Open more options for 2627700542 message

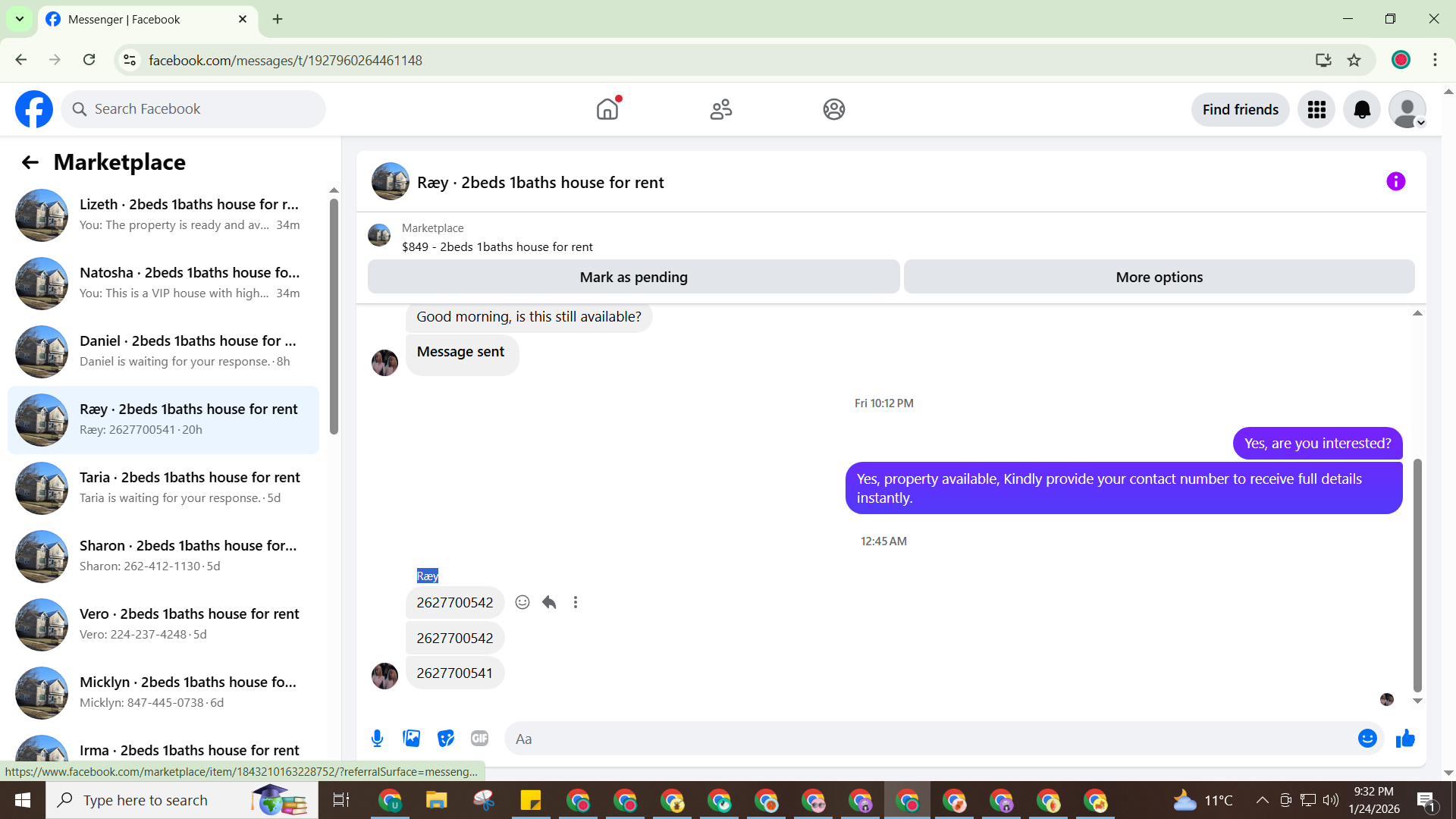coord(576,602)
